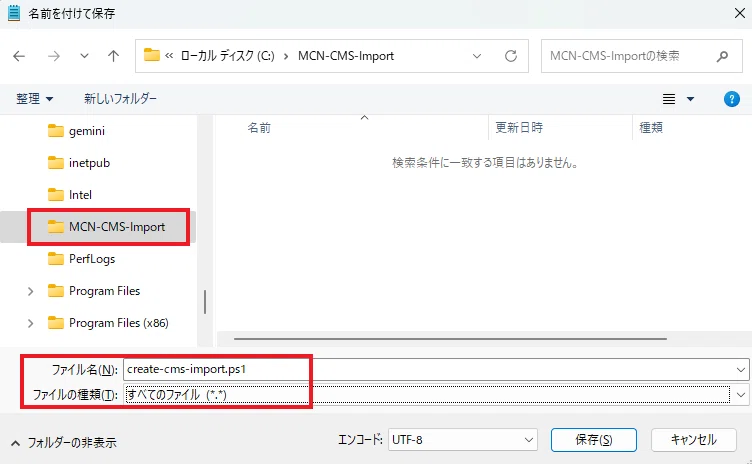Click the search magnifier icon
Screen dimensions: 752x464
[x=722, y=56]
